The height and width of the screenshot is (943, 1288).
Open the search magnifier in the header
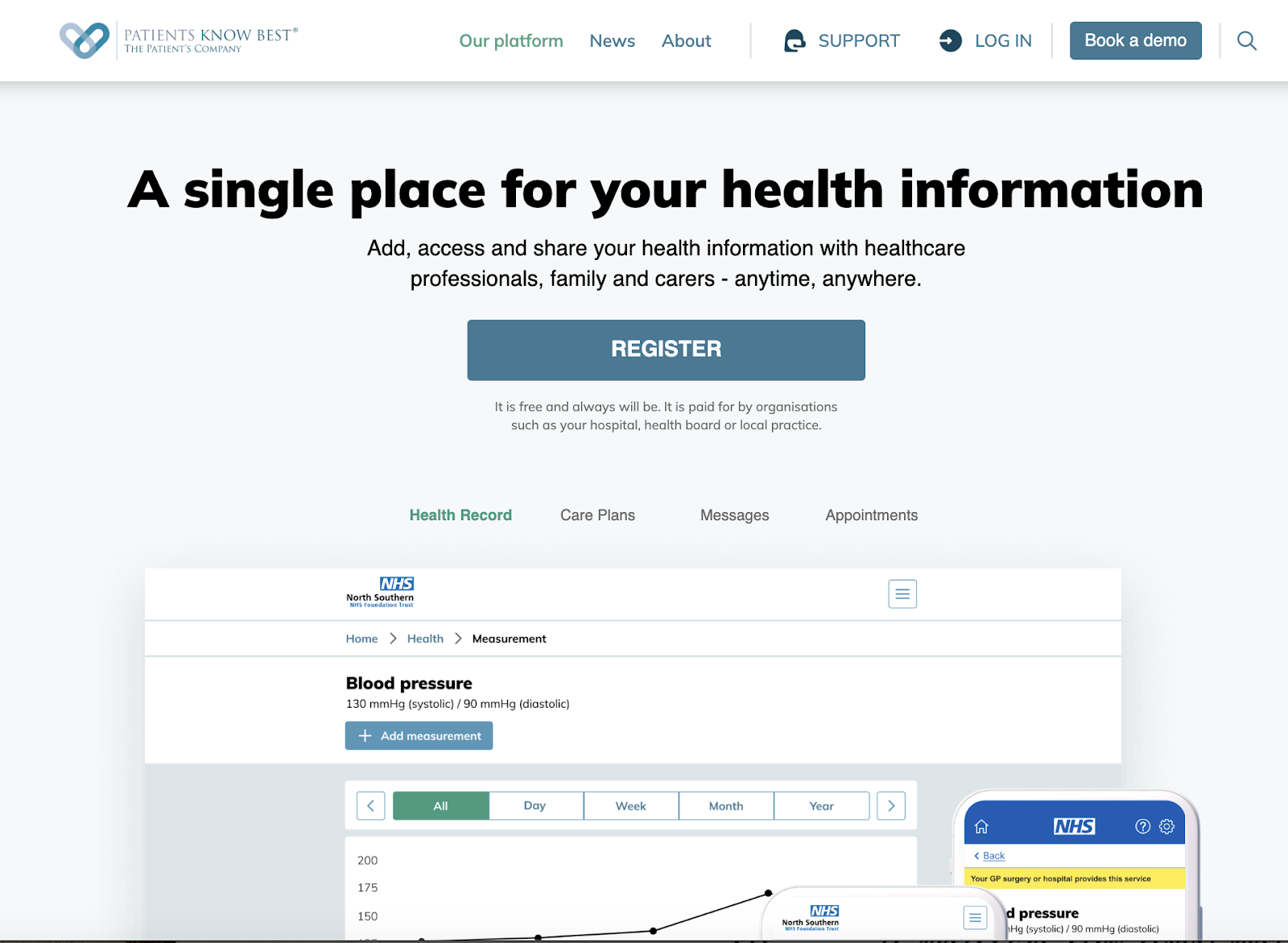[1246, 40]
